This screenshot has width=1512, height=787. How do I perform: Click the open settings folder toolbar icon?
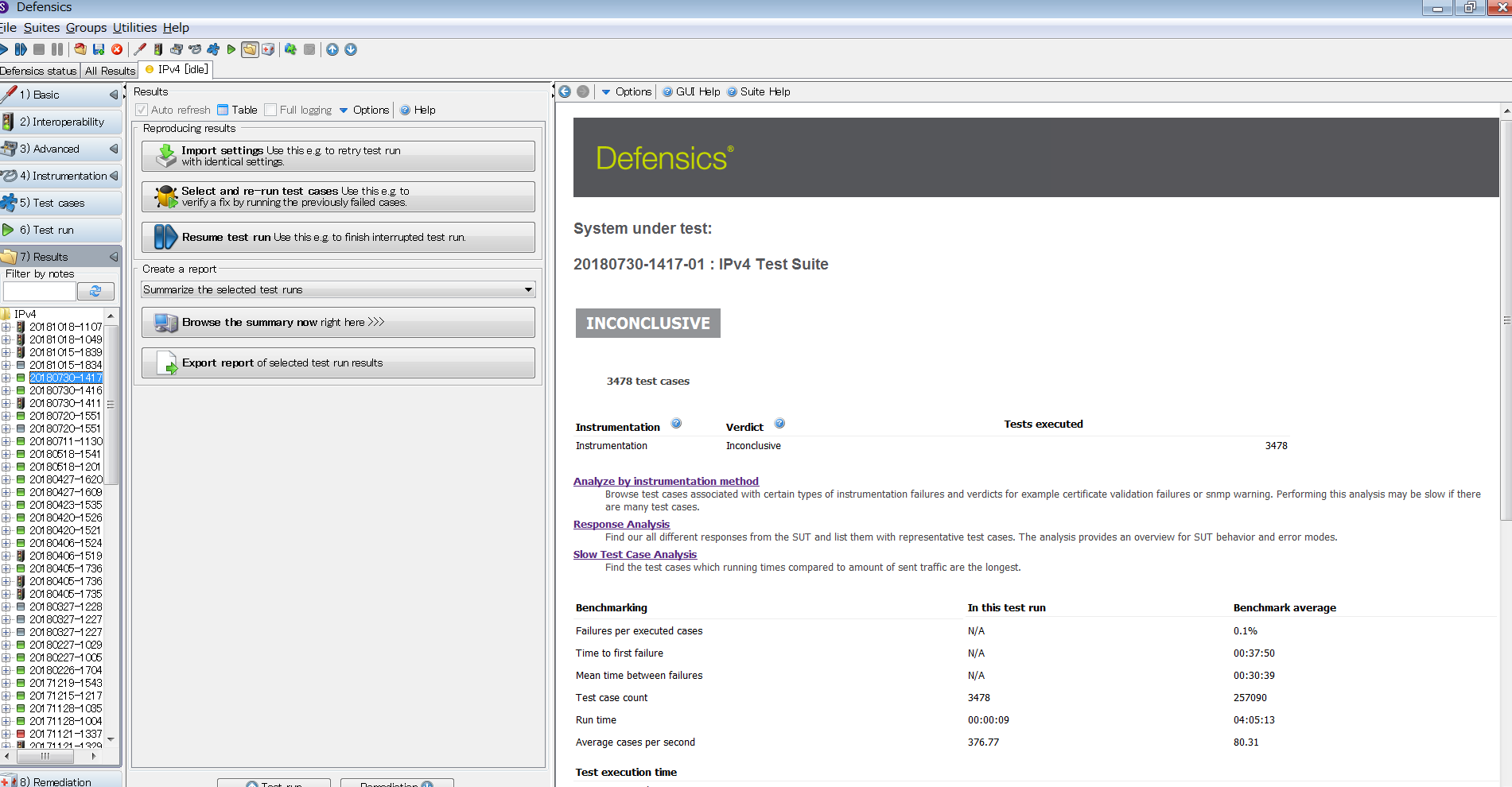point(80,49)
